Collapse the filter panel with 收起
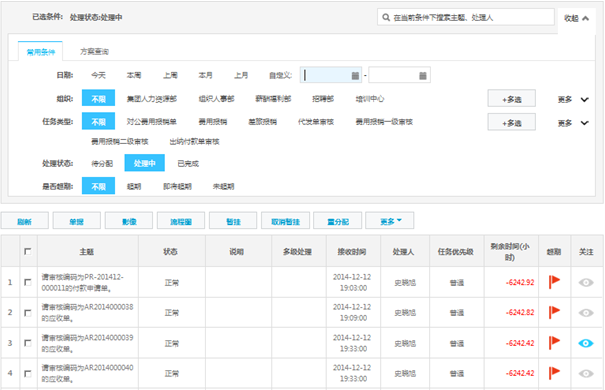The image size is (605, 390). (576, 18)
